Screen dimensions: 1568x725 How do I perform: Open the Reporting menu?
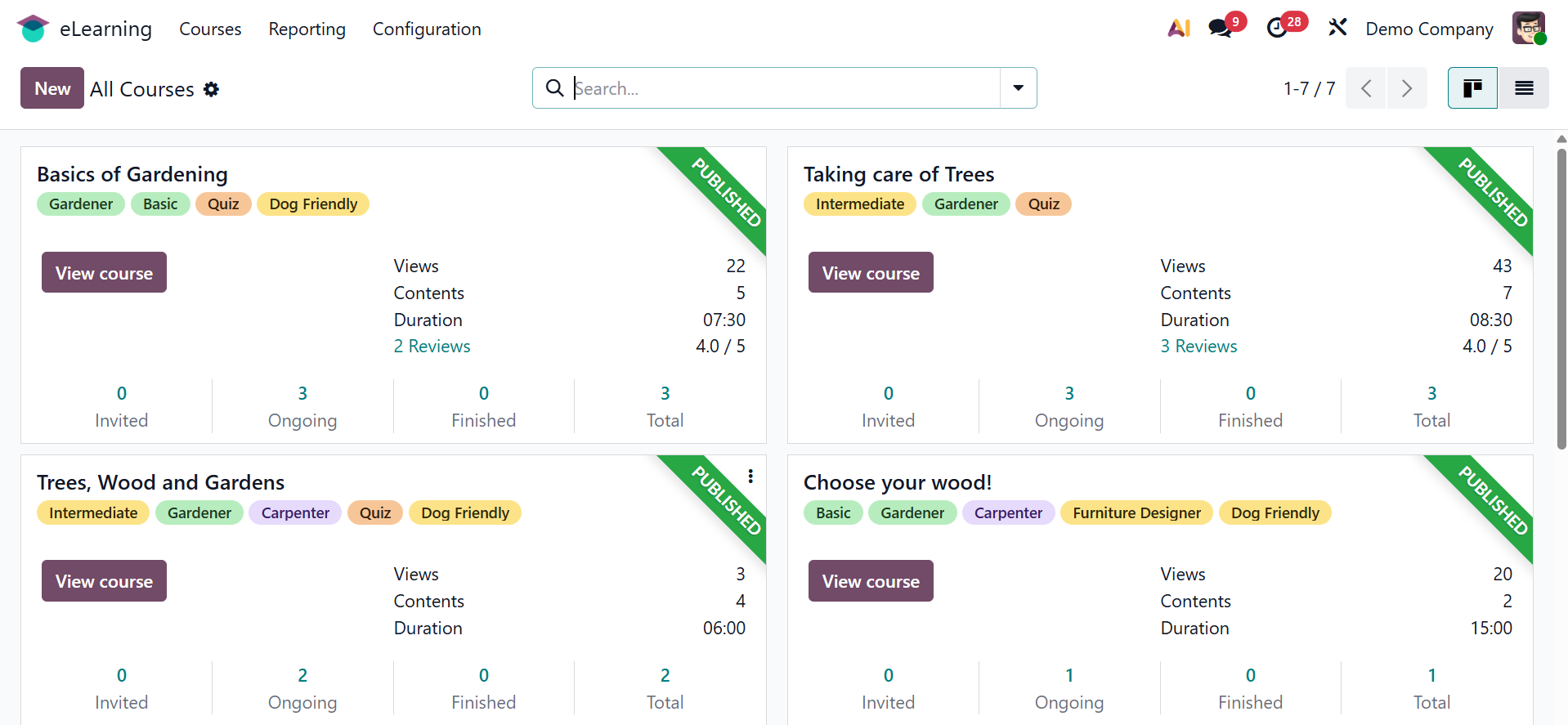[x=307, y=29]
